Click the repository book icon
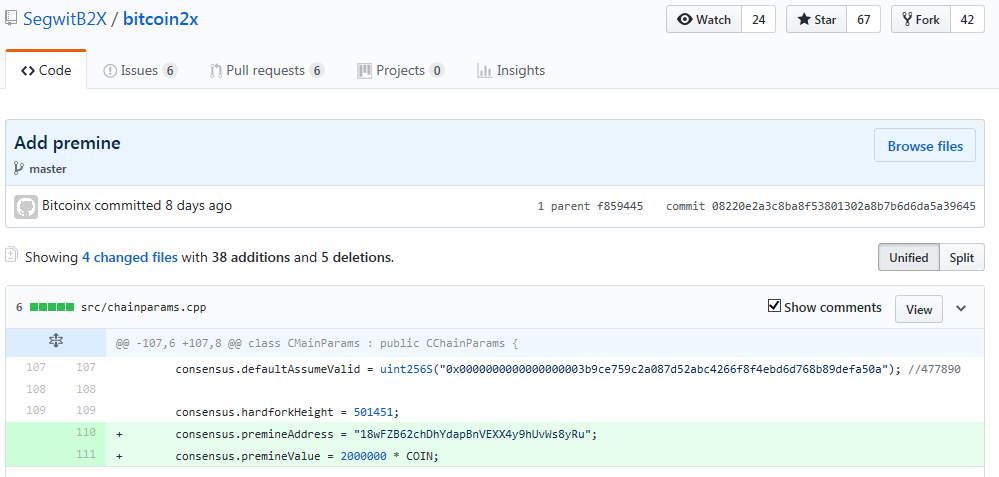The height and width of the screenshot is (477, 999). pos(10,18)
